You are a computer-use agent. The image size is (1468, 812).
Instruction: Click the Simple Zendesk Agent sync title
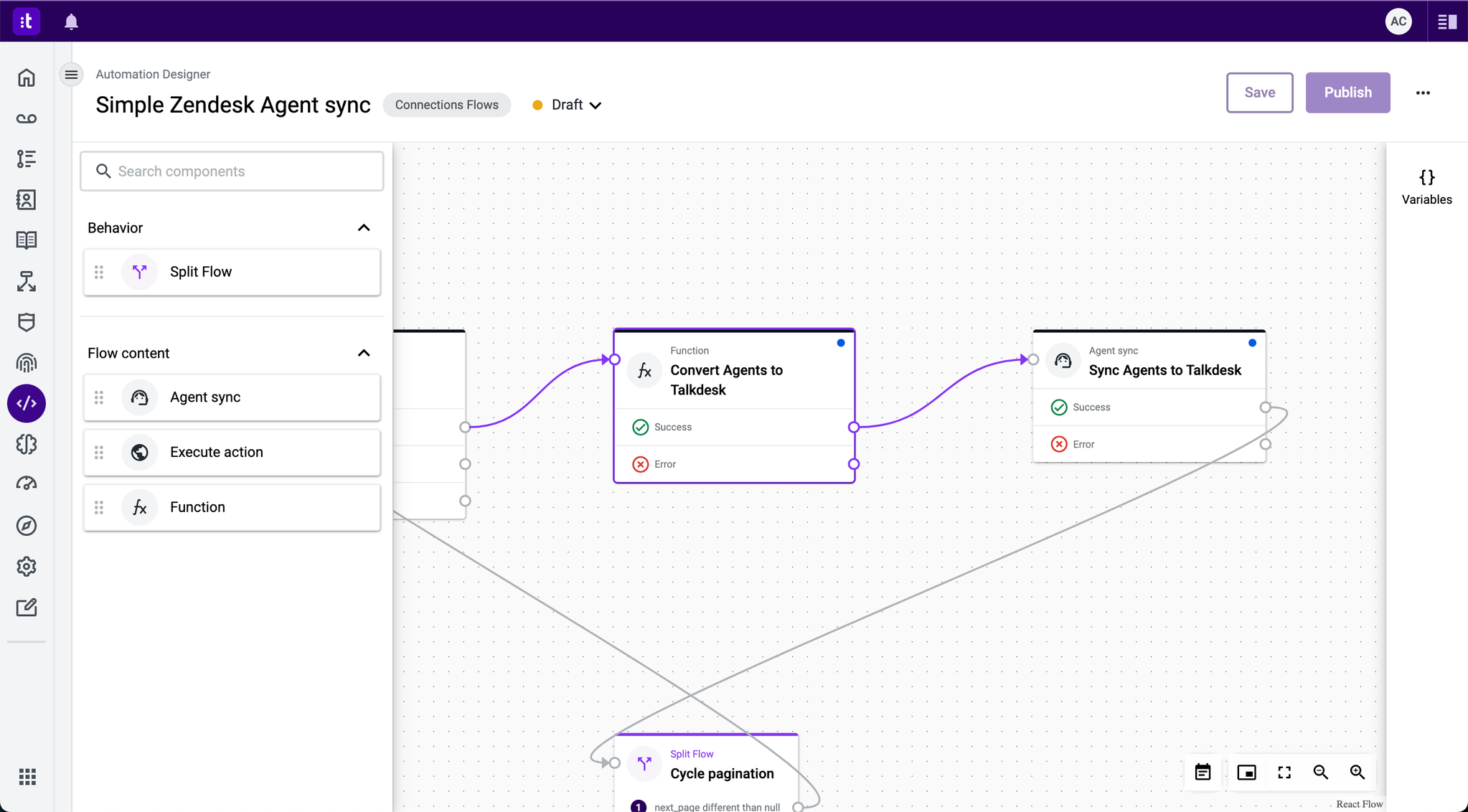coord(233,105)
